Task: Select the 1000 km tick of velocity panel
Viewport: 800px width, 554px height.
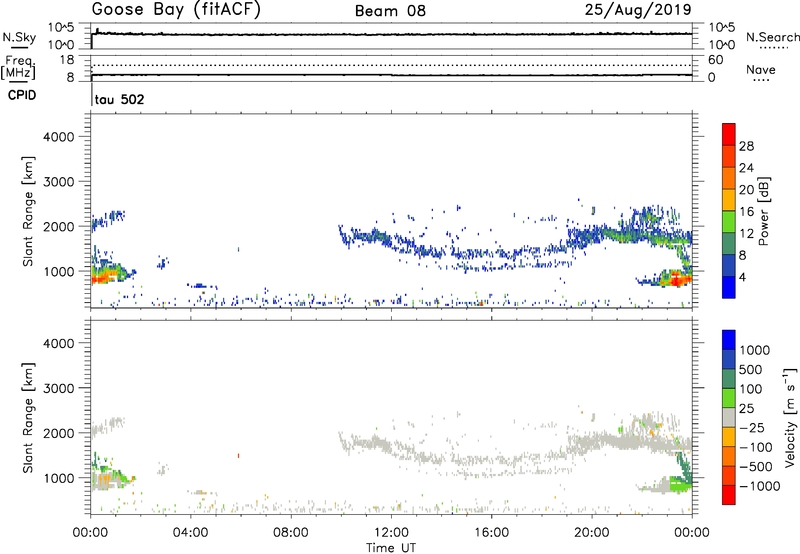Action: [x=58, y=477]
